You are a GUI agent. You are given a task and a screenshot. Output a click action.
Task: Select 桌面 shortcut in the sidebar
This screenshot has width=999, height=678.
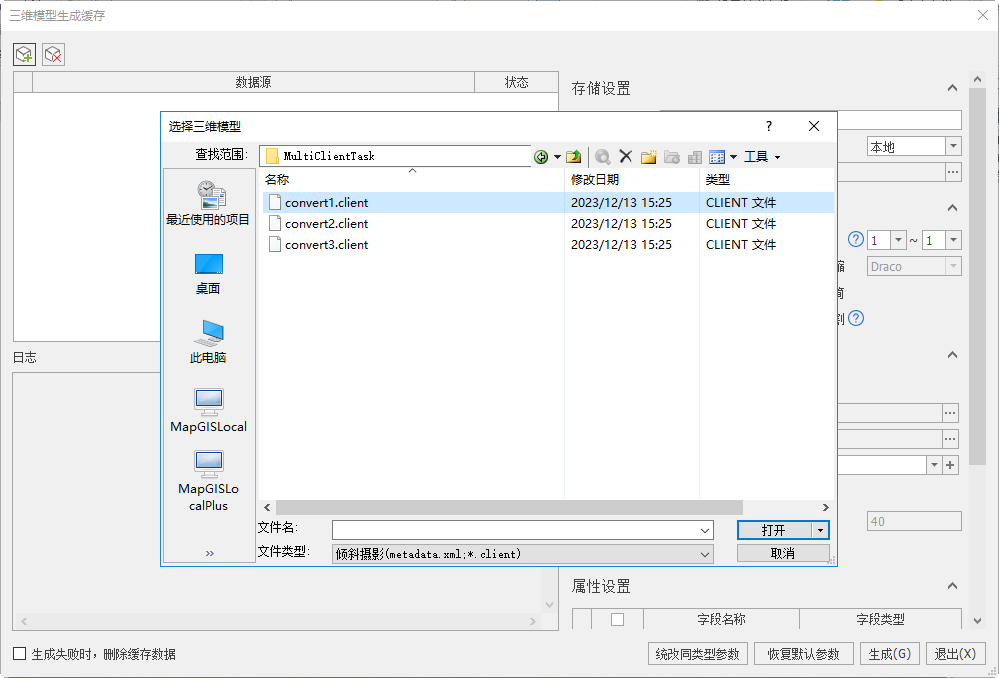coord(208,272)
